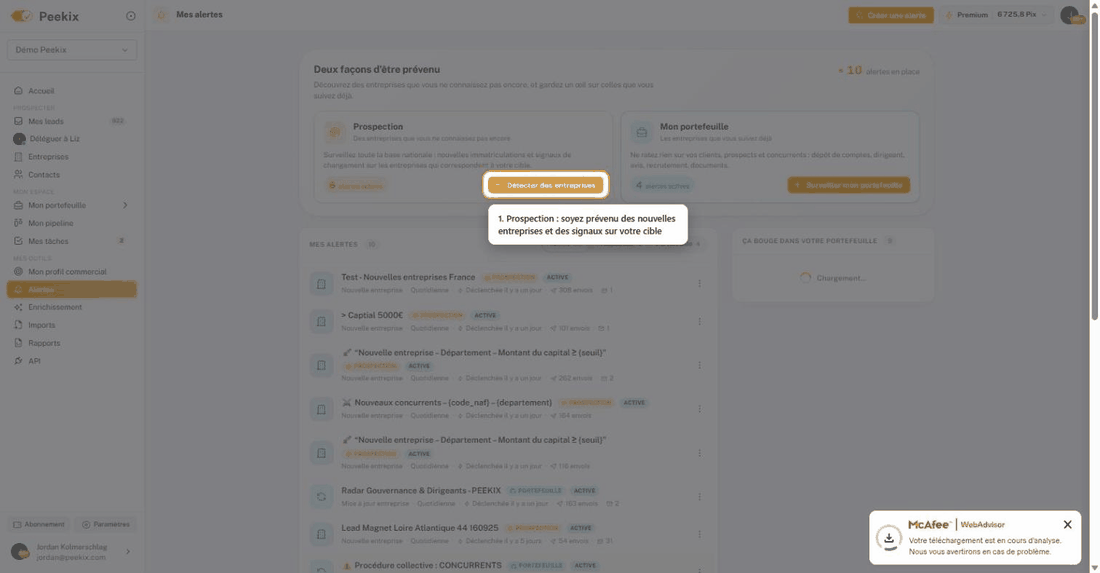Click the Détecter des entreprises button

(x=546, y=185)
